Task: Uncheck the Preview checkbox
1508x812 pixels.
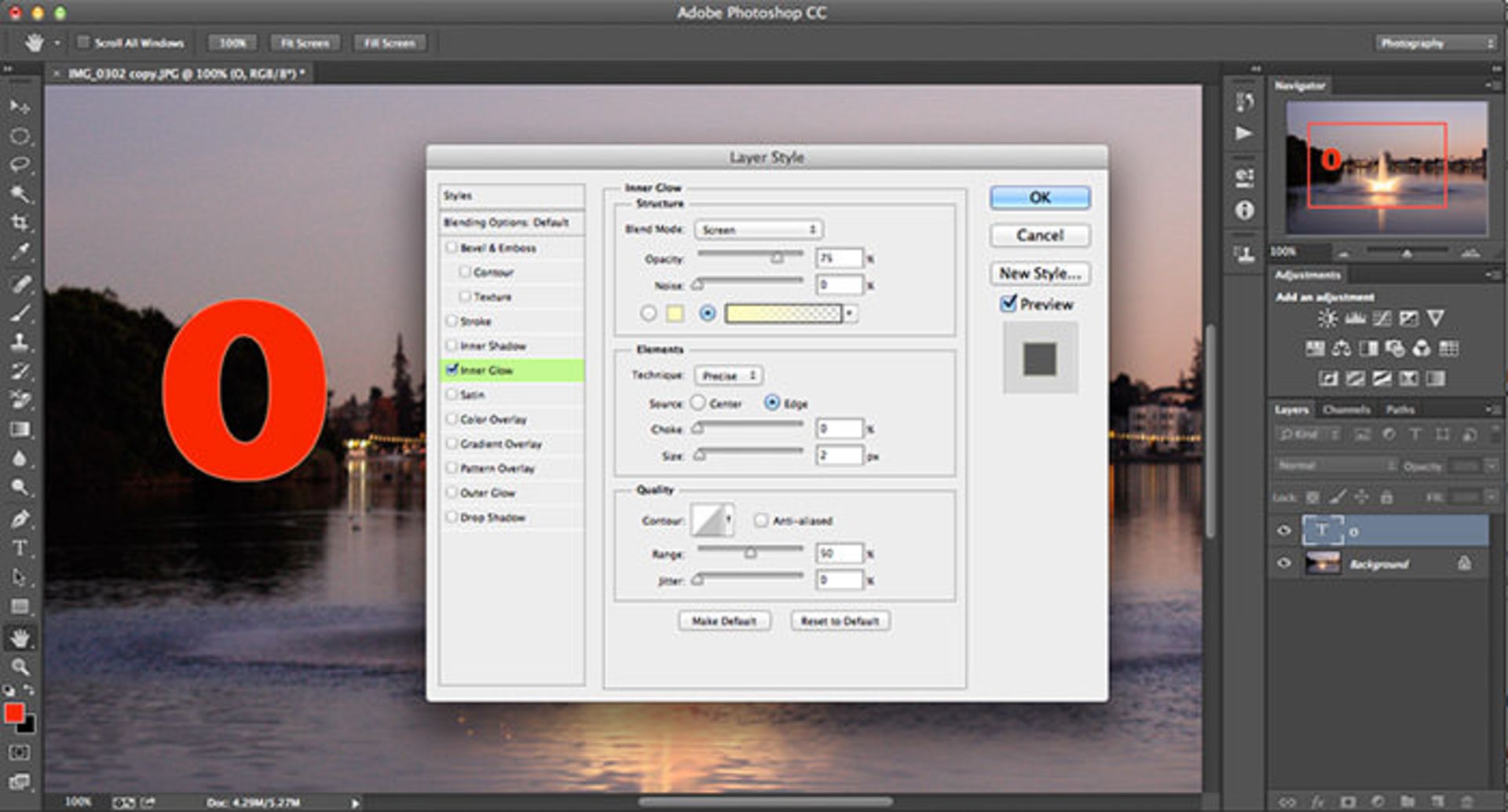Action: [x=1008, y=303]
